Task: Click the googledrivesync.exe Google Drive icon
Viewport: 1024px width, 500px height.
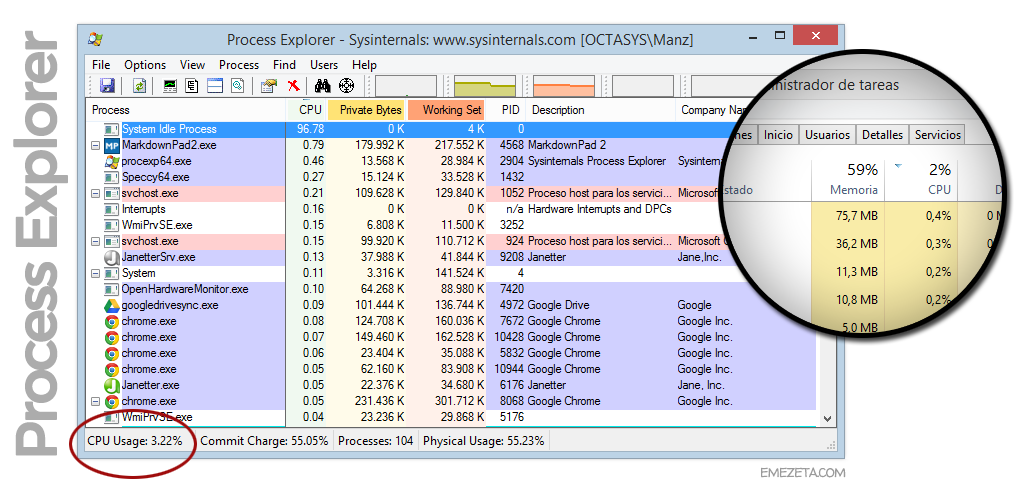Action: 112,305
